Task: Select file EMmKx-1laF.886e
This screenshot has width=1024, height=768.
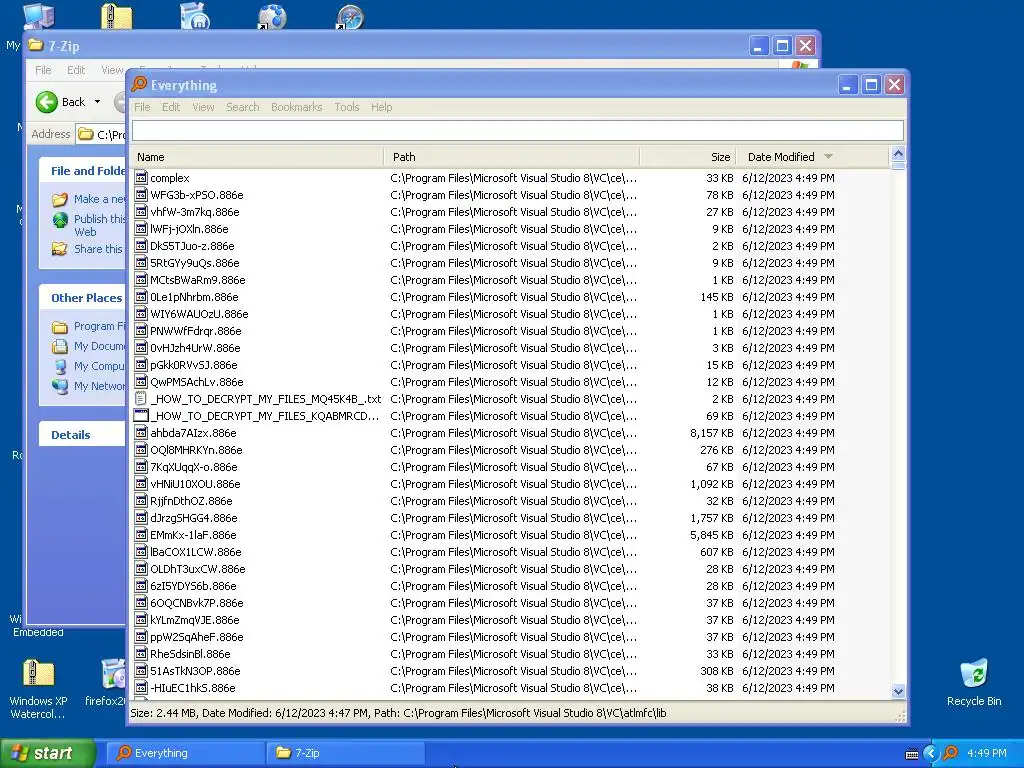Action: tap(193, 535)
